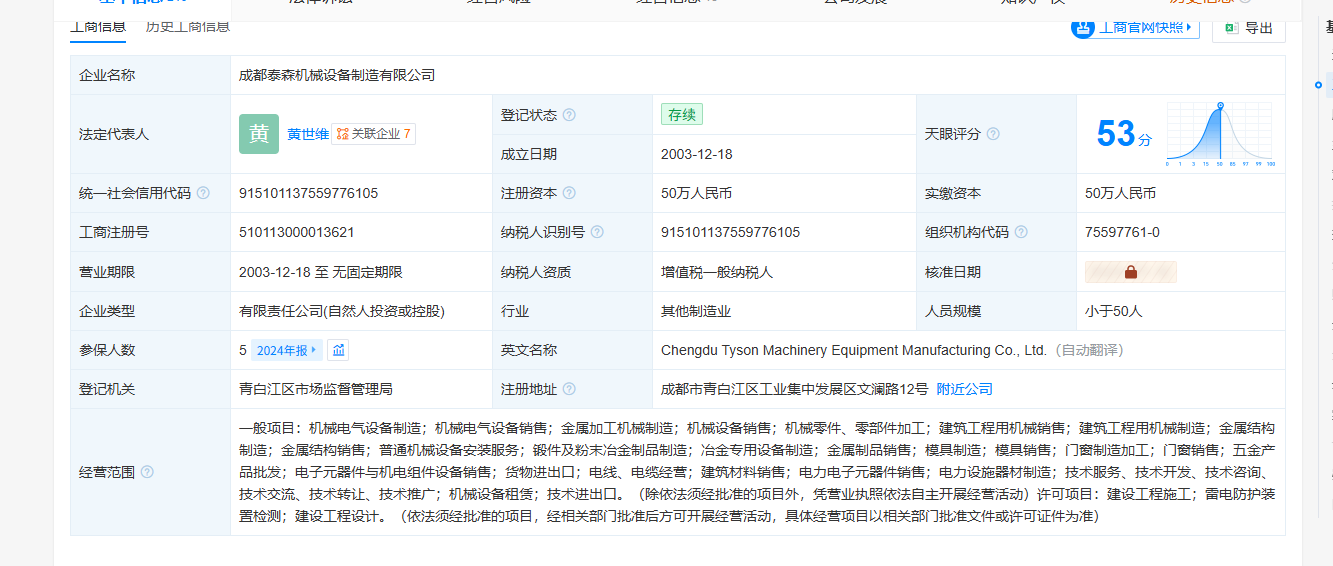Expand the 2024年报 dropdown
The height and width of the screenshot is (566, 1333).
tap(287, 350)
